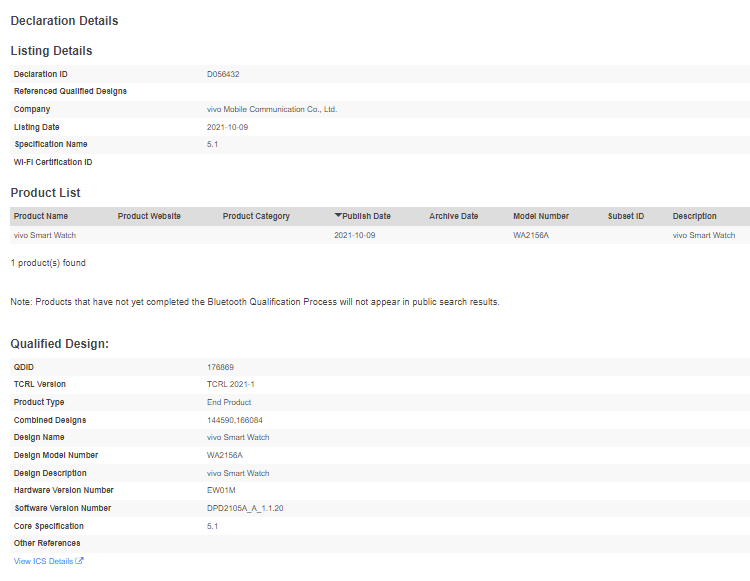
Task: Click the Declaration Details heading
Action: 64,21
